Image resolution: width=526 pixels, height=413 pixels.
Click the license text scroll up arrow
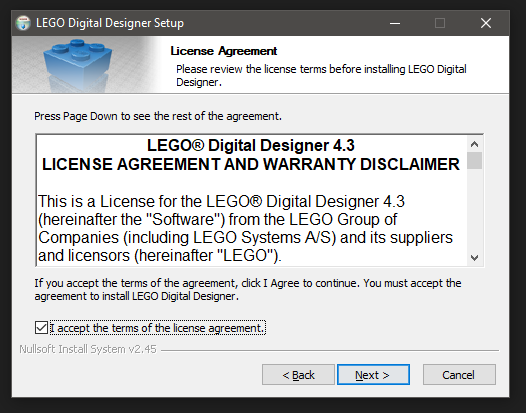474,144
